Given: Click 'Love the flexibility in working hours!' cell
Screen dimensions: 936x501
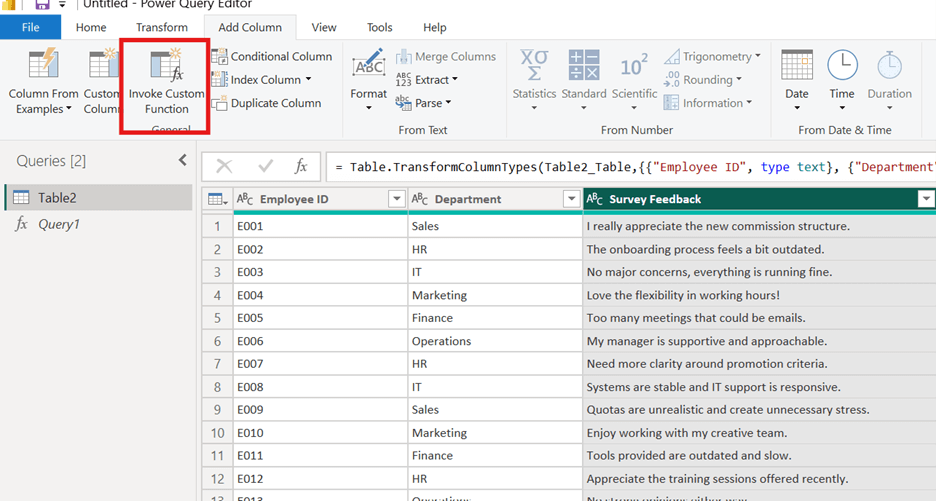Looking at the screenshot, I should click(x=759, y=295).
